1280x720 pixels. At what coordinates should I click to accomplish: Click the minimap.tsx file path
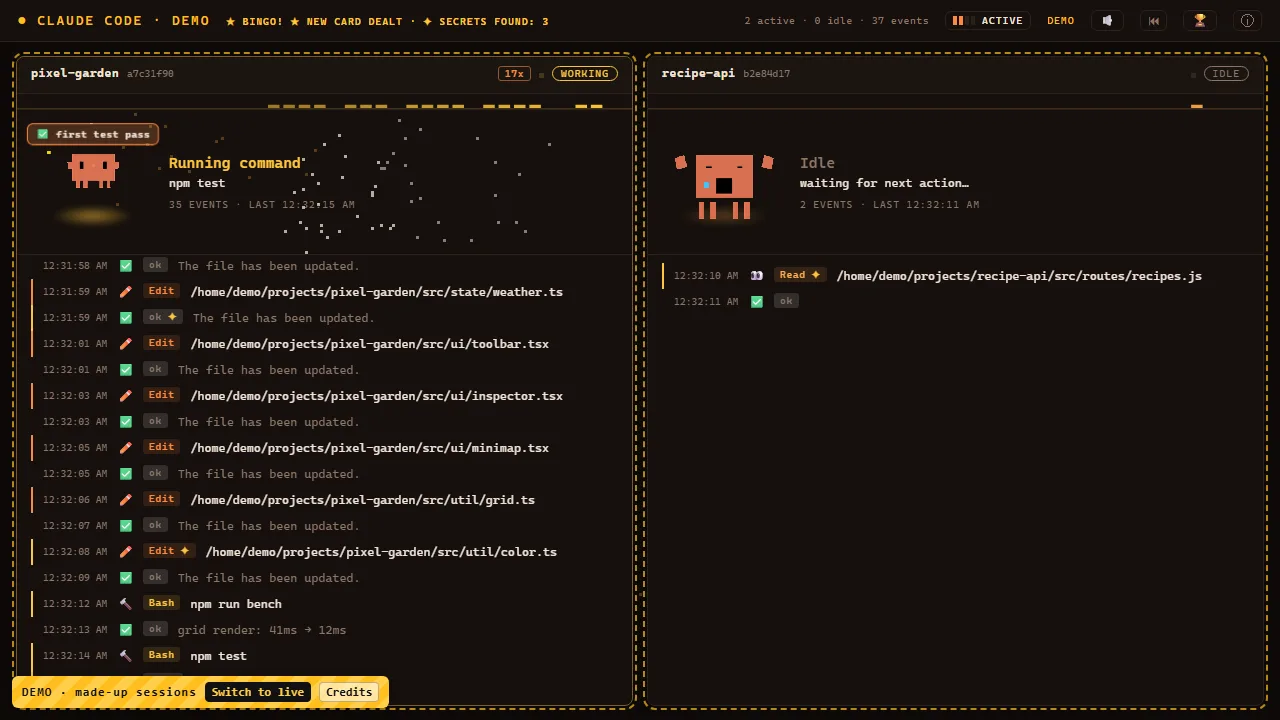tap(370, 448)
